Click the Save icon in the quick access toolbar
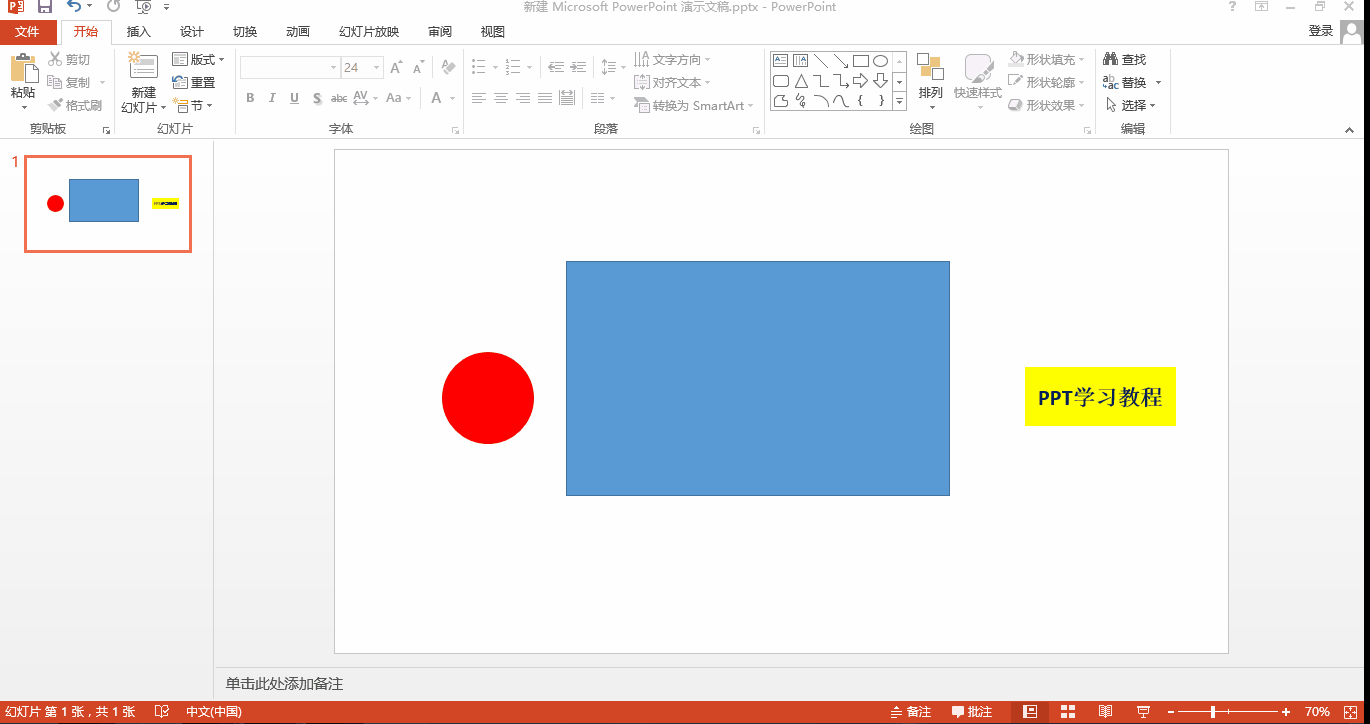This screenshot has height=724, width=1370. (x=45, y=7)
